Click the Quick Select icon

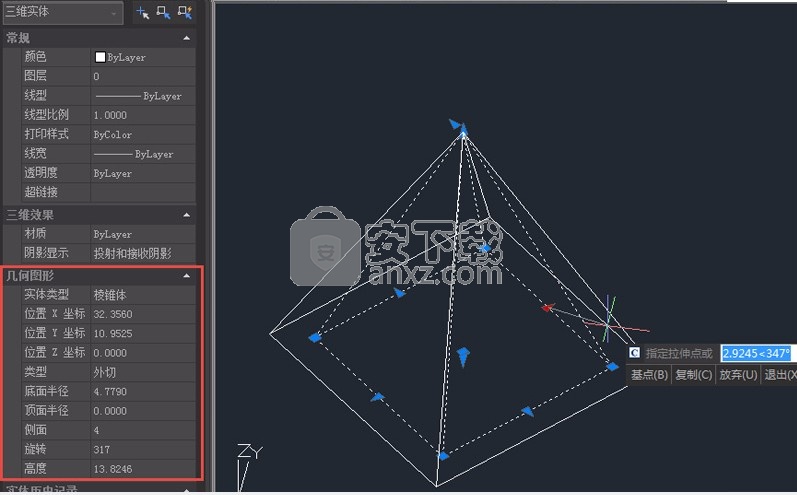[184, 12]
